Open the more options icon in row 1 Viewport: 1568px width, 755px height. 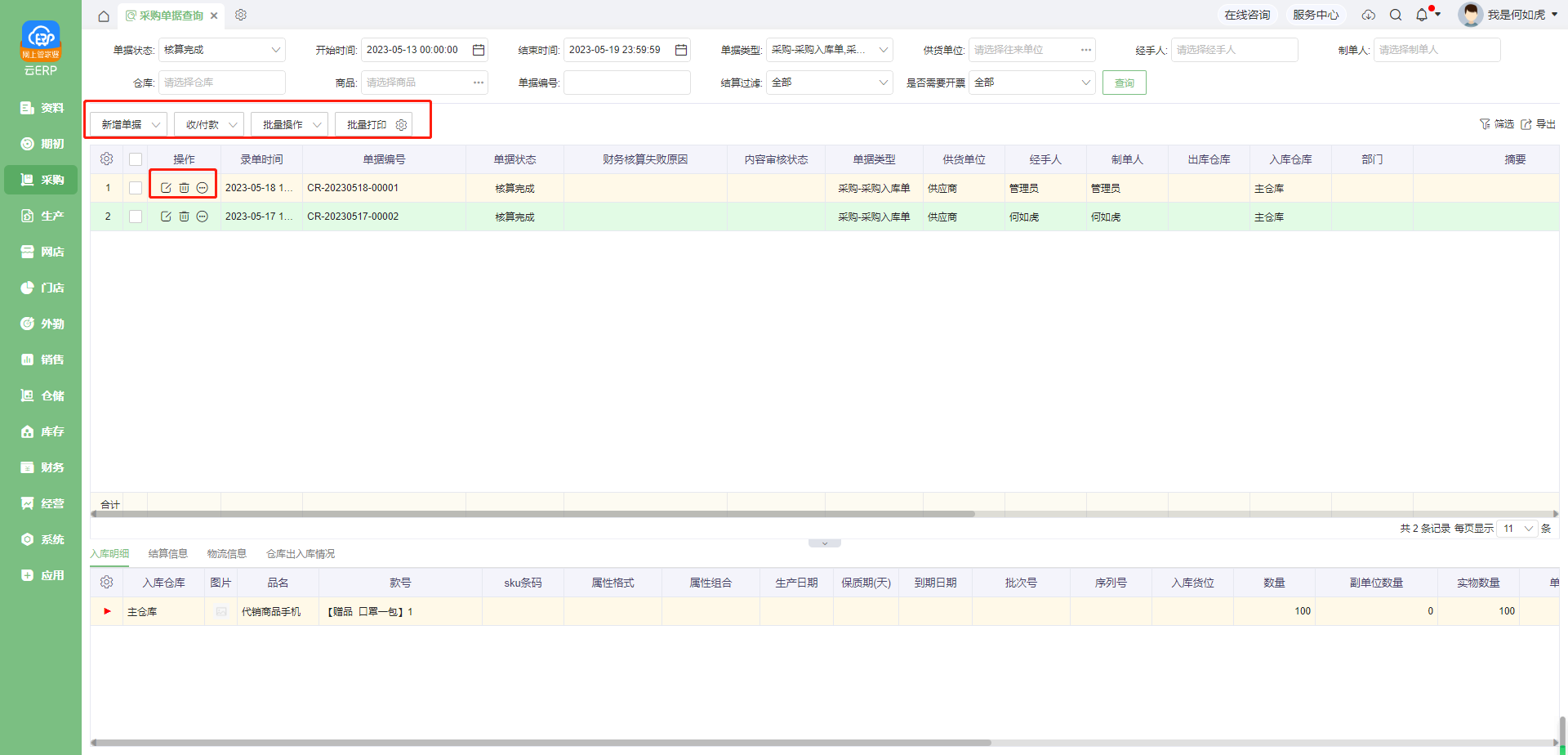203,188
